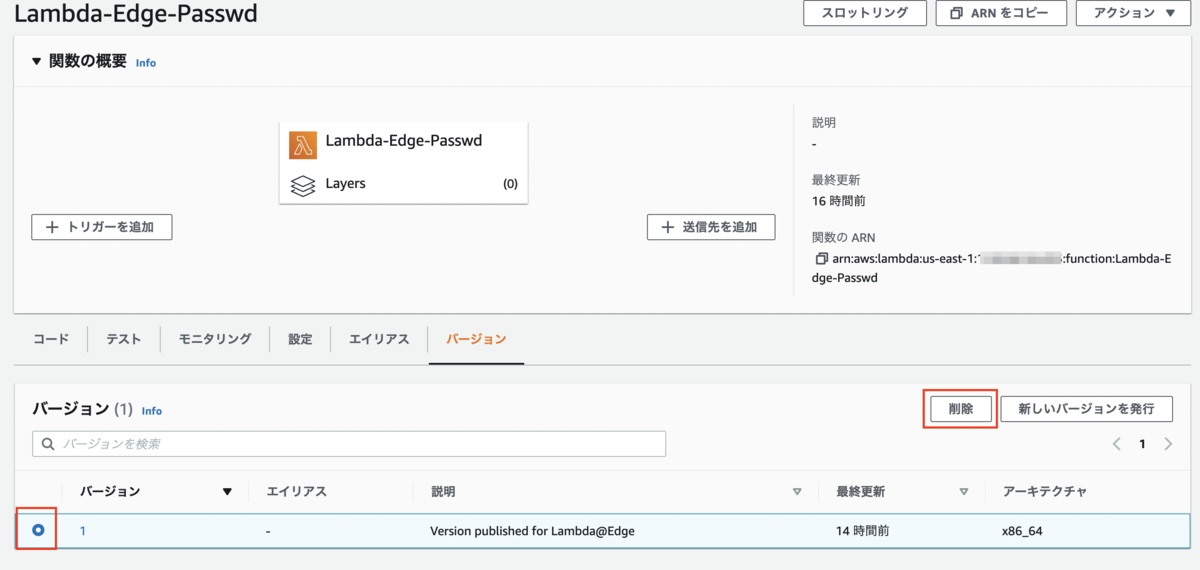
Task: Focus the バージョンを検索 search field
Action: [x=349, y=443]
